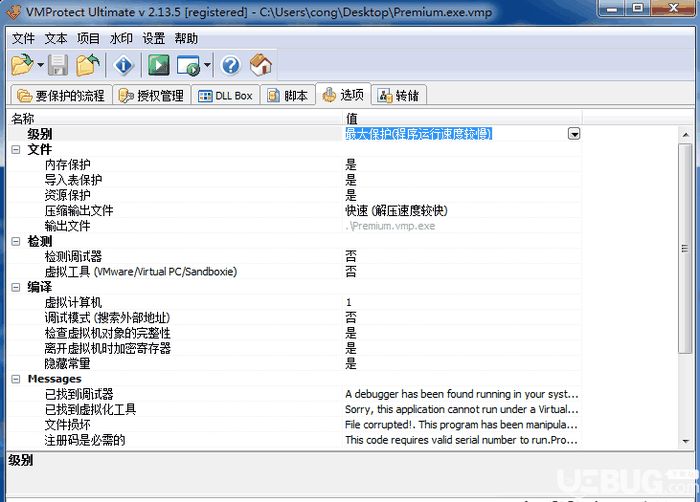
Task: Select the 检测调试器 row
Action: coord(295,256)
